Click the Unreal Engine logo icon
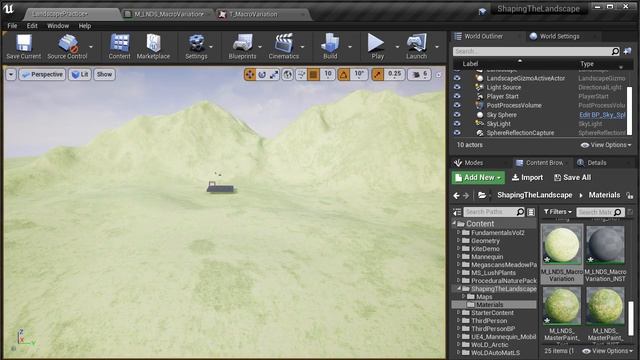 (8, 9)
